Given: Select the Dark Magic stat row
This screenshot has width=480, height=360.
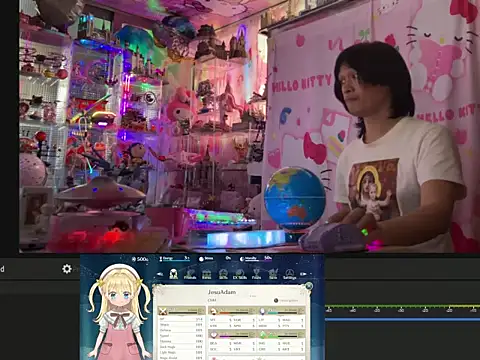Looking at the screenshot, I should pyautogui.click(x=181, y=347).
